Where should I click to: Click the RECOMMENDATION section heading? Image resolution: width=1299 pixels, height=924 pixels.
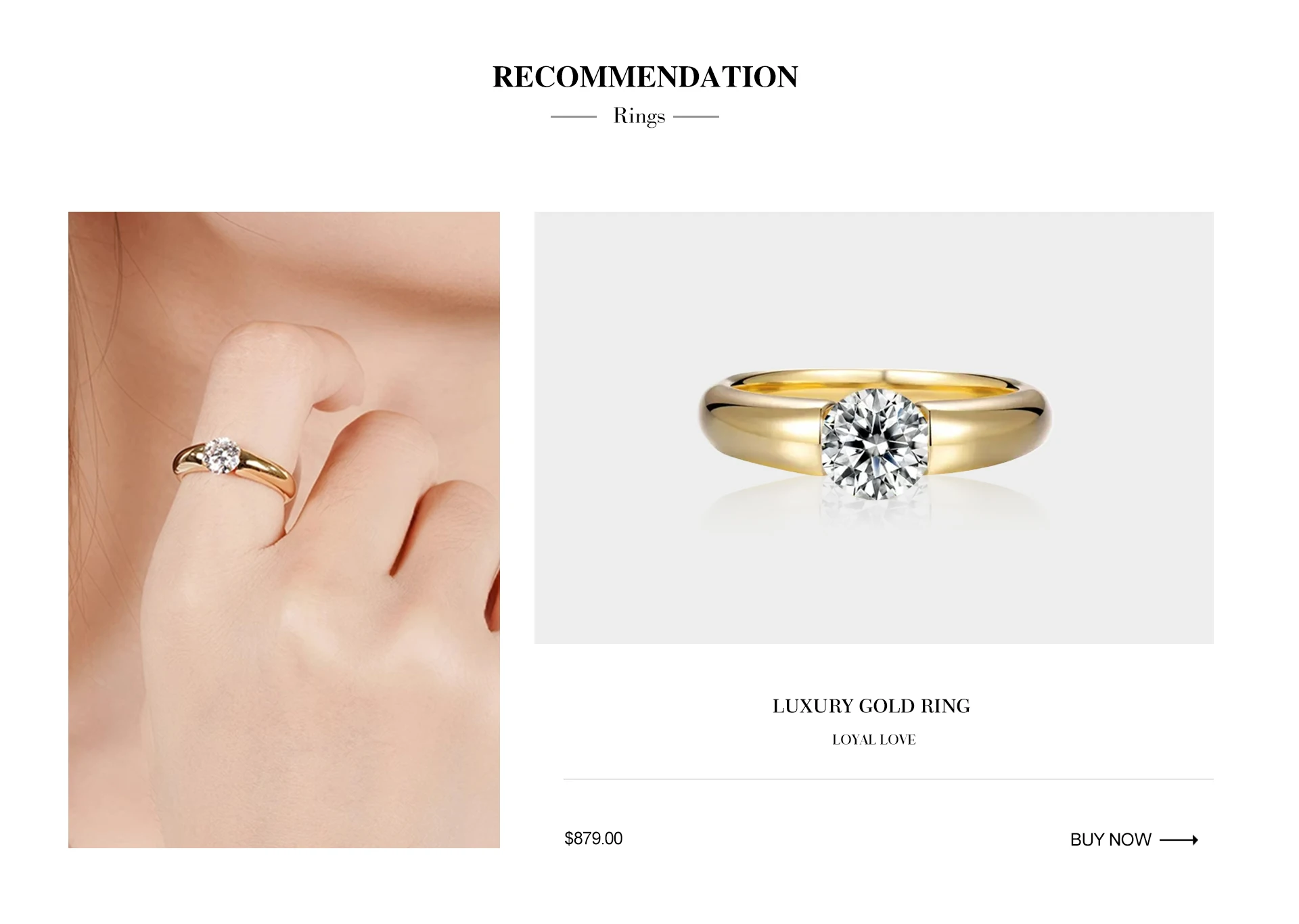(645, 77)
